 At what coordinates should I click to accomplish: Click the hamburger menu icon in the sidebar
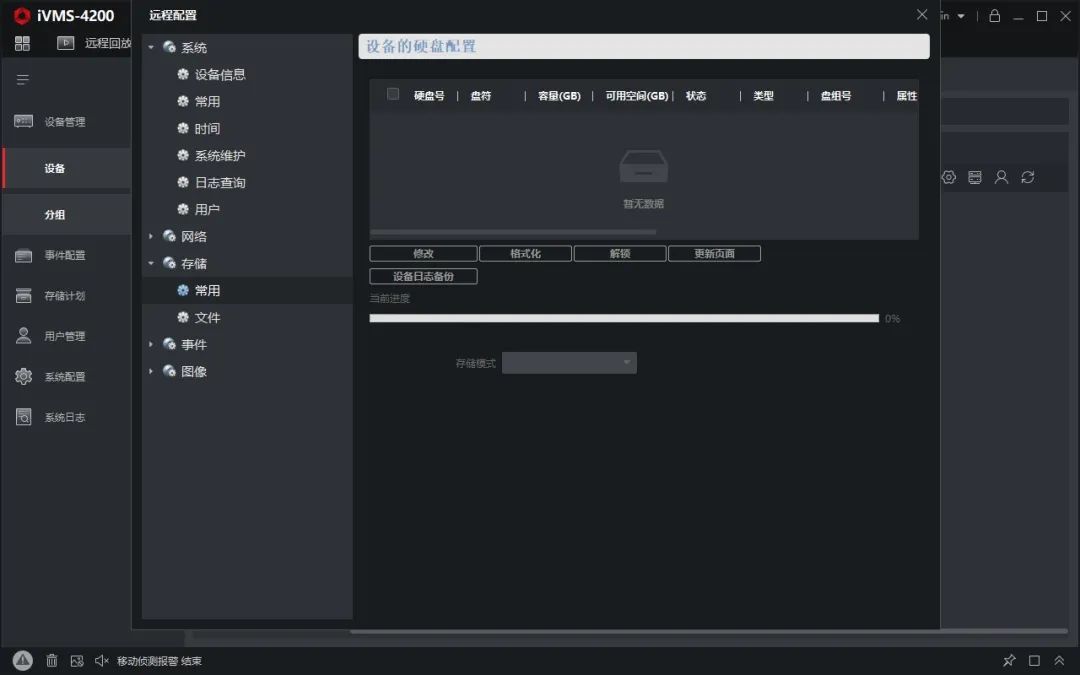(x=23, y=80)
